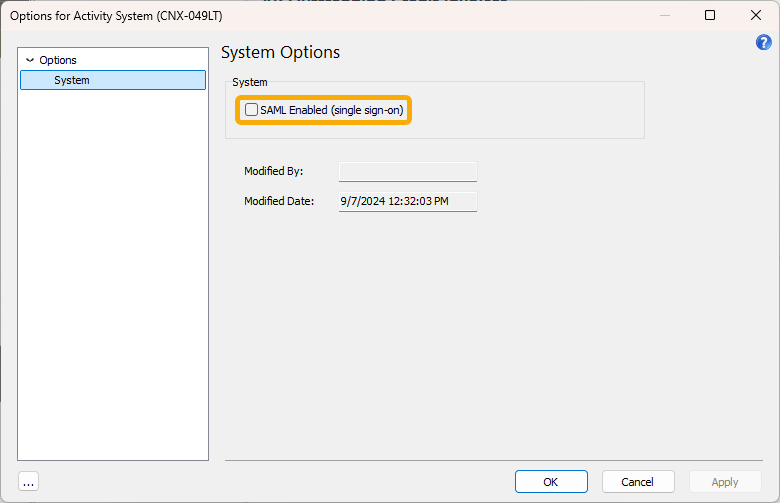Minimize the dialog using the title bar dash

click(665, 15)
